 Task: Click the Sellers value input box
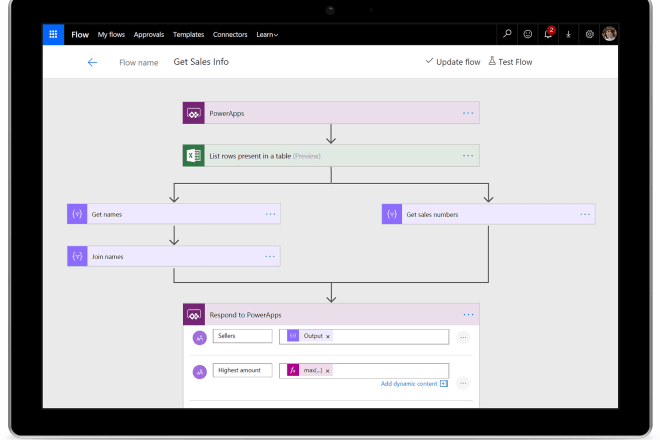click(364, 336)
